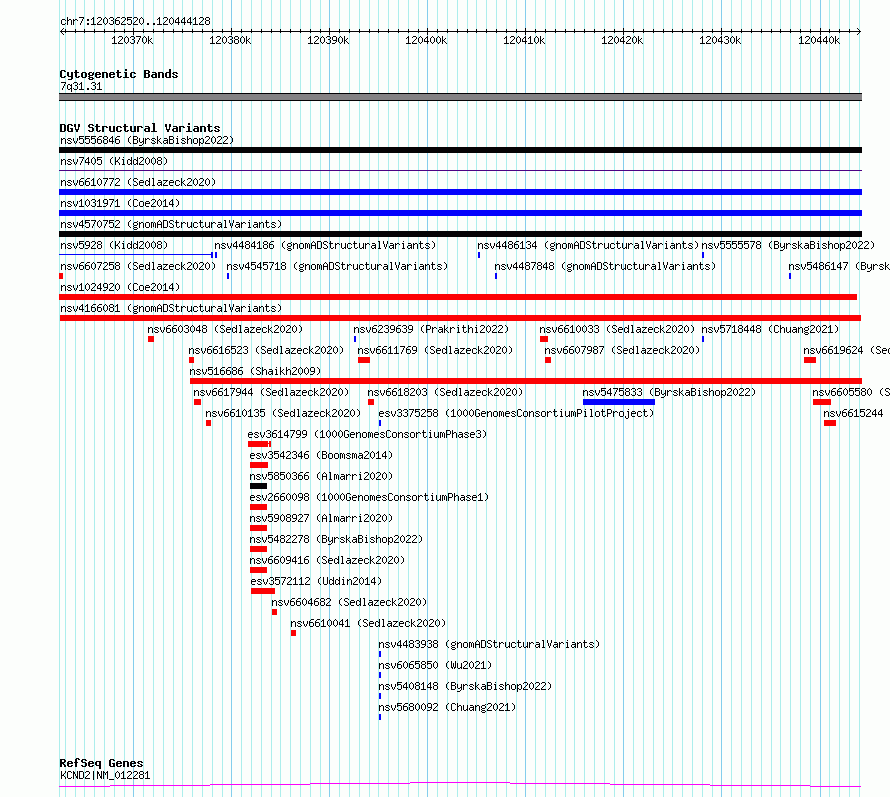Click the 120400k ruler position label
The width and height of the screenshot is (890, 797).
point(426,40)
